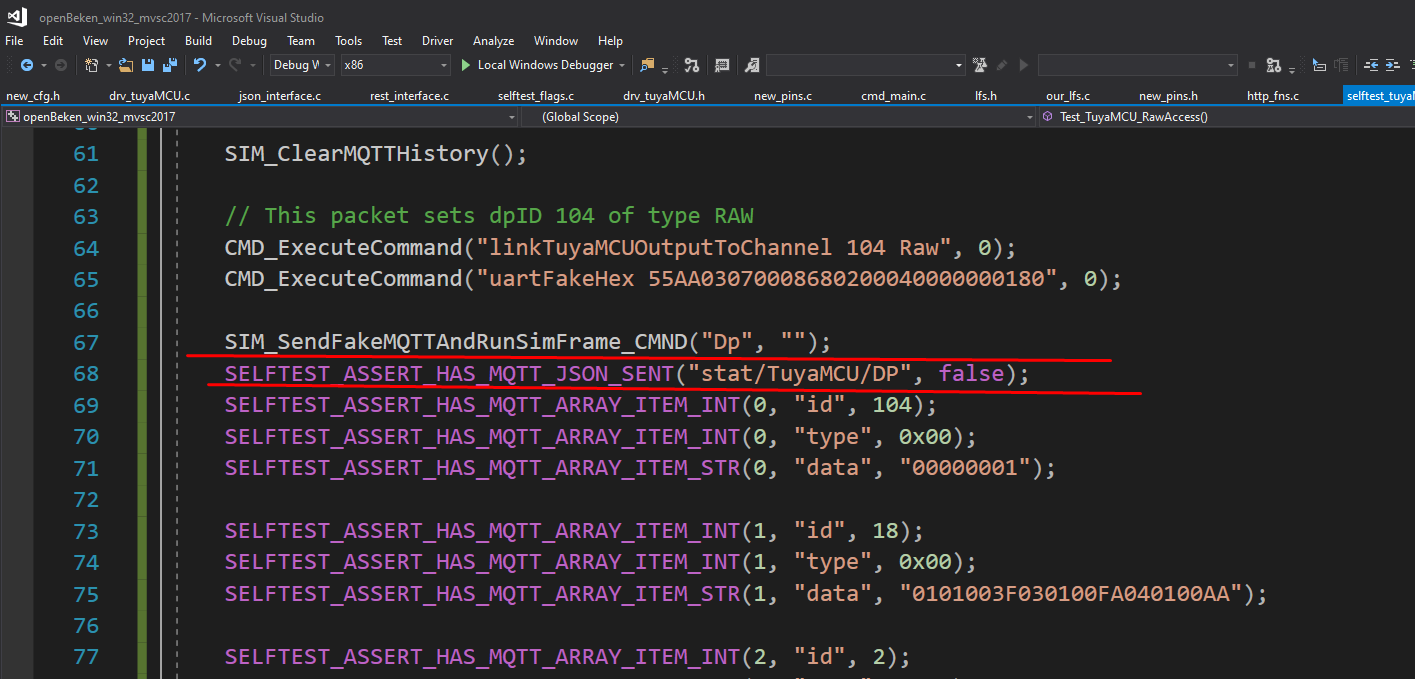Open the Analyze menu
This screenshot has width=1415, height=679.
[493, 41]
